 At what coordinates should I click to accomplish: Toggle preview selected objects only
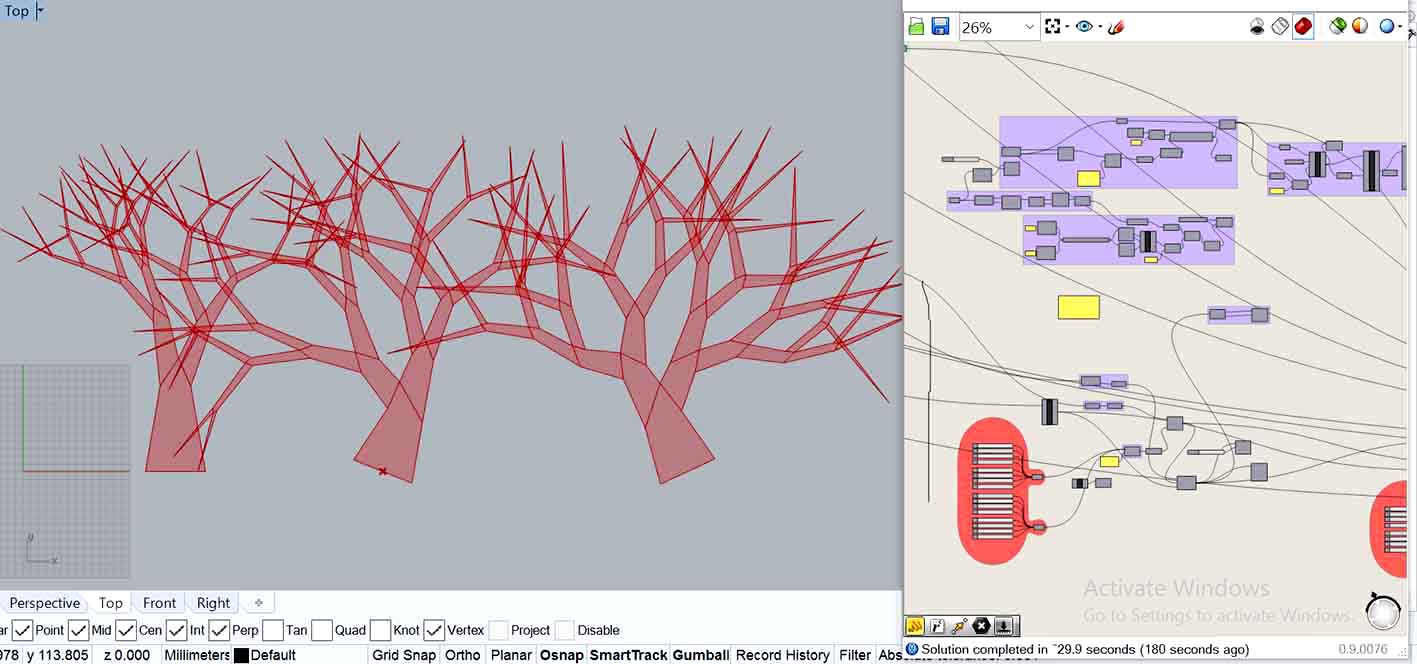coord(1337,27)
